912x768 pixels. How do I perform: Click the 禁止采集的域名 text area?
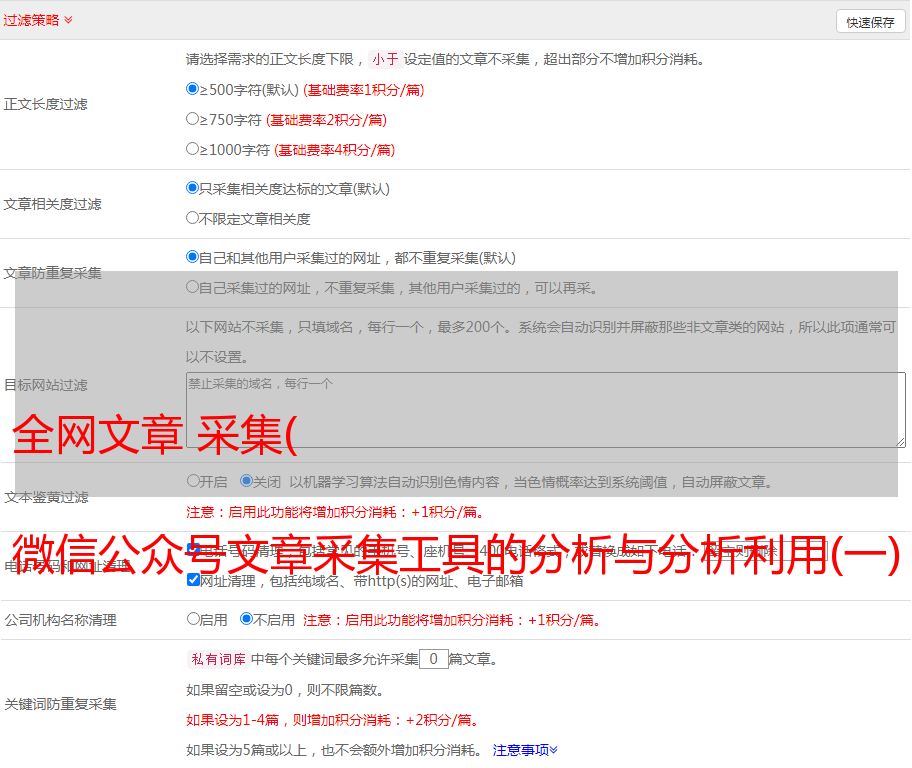[x=546, y=410]
